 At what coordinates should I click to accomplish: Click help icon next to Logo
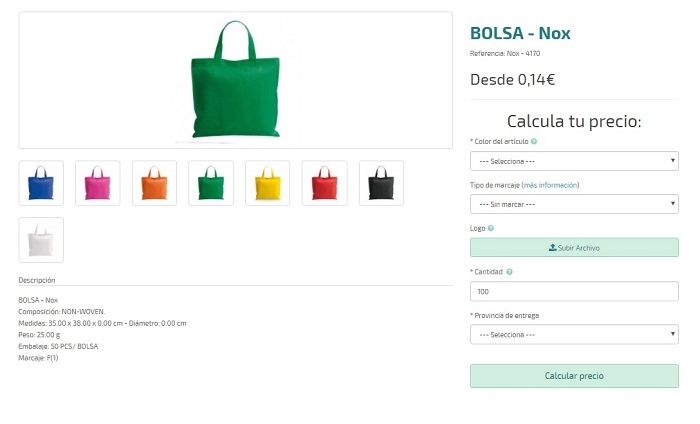point(491,228)
